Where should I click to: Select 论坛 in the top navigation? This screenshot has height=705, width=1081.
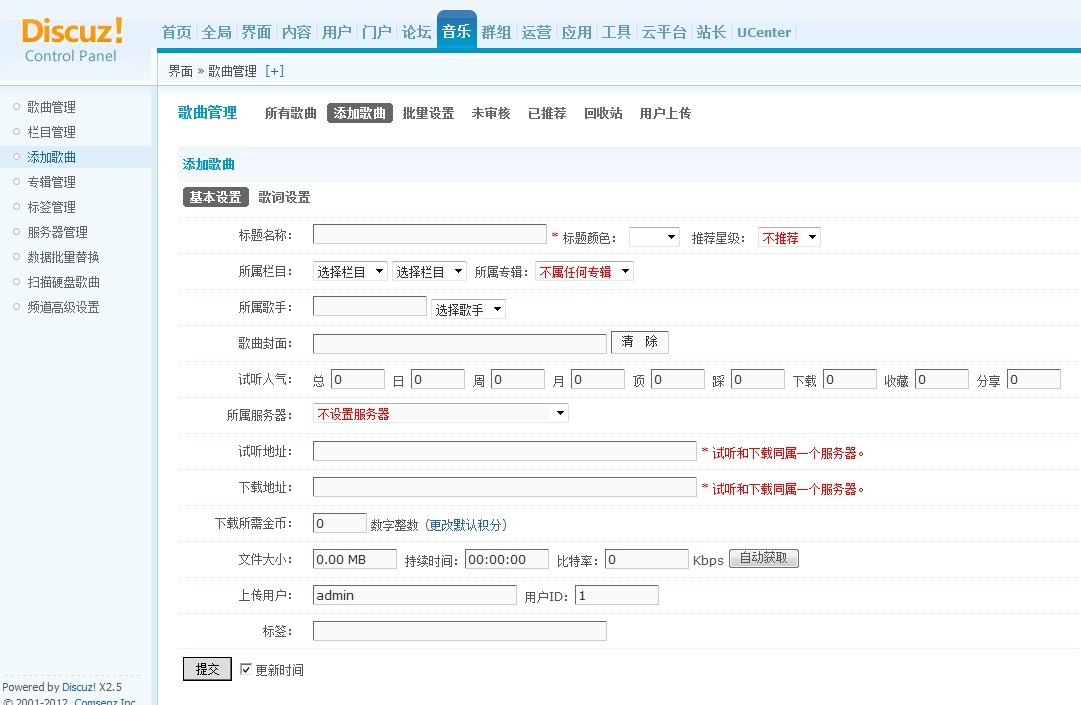[416, 32]
